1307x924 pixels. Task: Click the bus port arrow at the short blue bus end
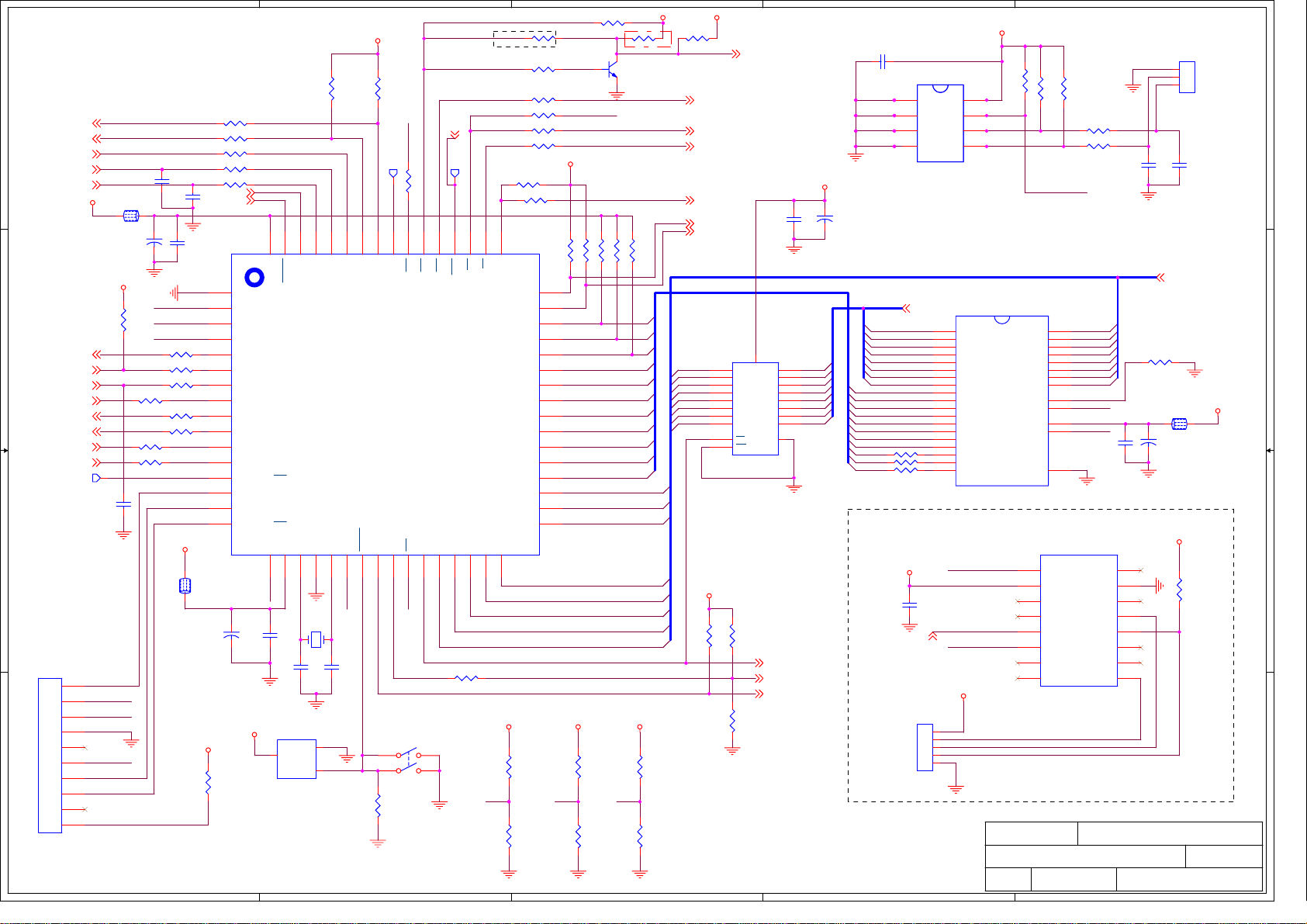pos(906,308)
